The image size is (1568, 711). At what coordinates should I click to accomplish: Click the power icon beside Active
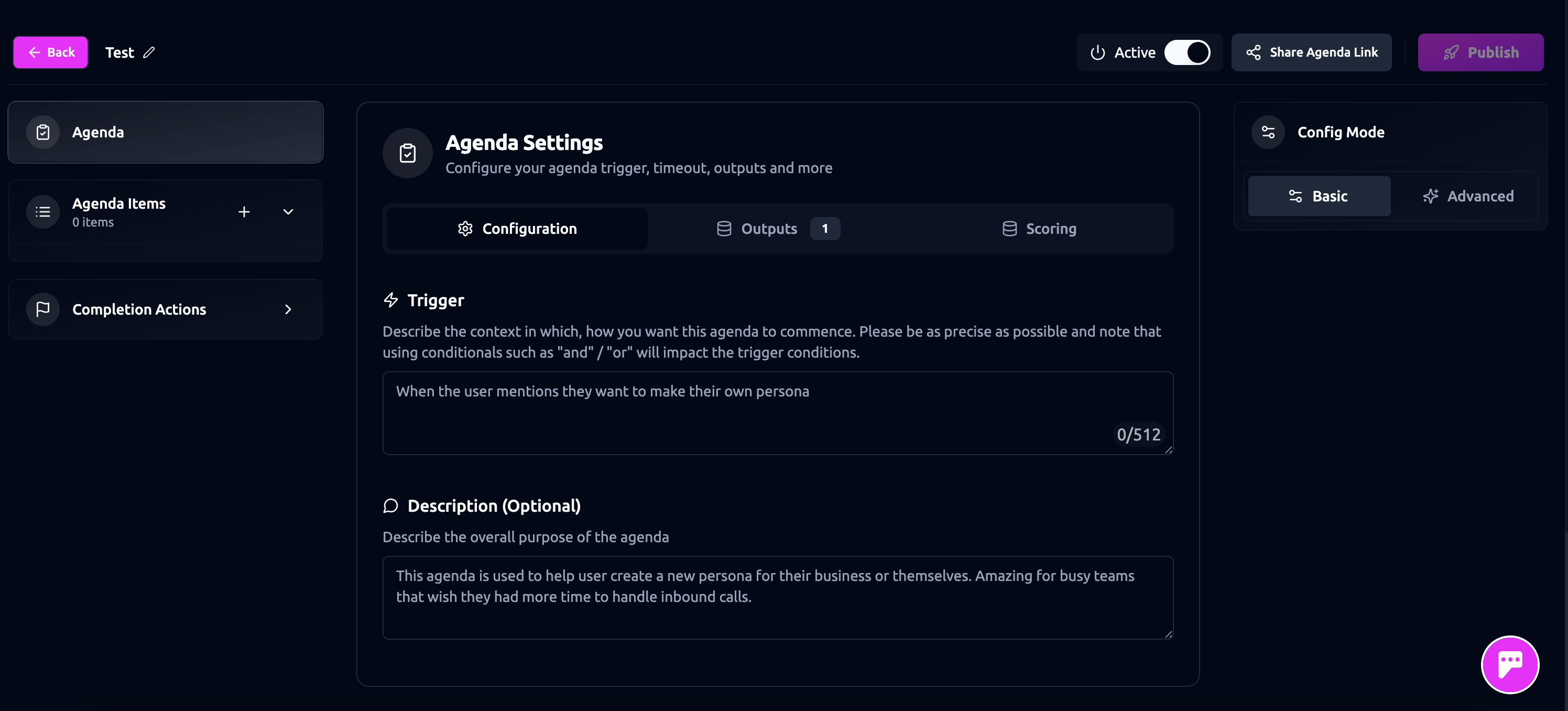click(1097, 52)
